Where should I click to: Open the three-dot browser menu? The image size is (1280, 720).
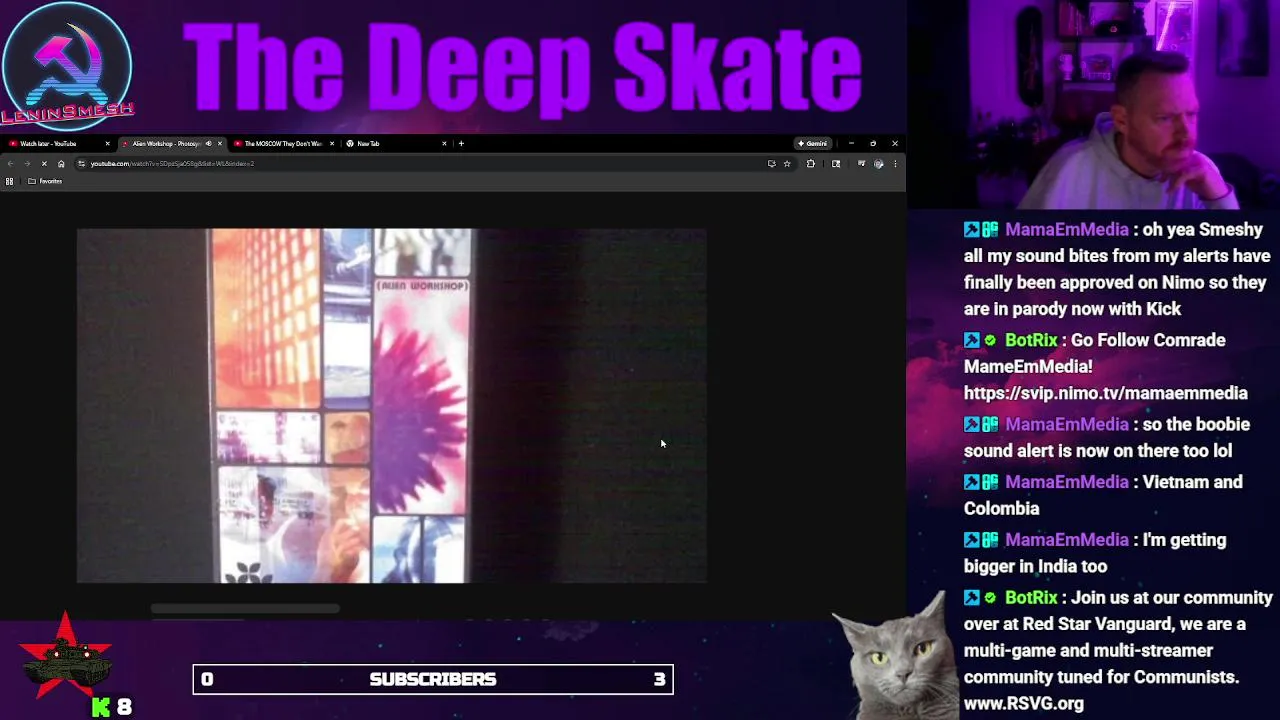[x=895, y=163]
